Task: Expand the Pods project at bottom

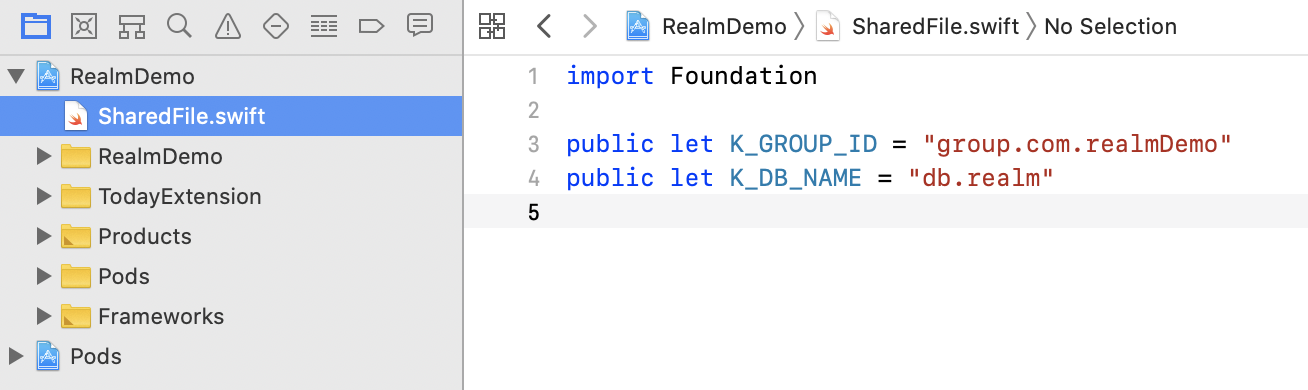Action: (x=15, y=356)
